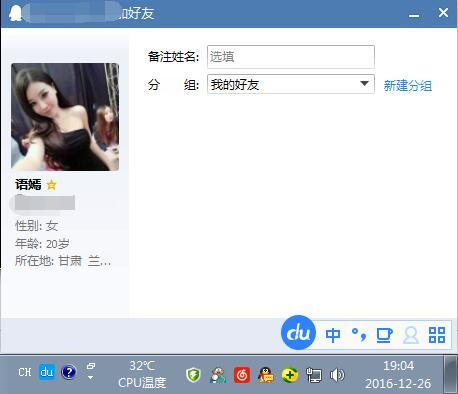This screenshot has width=458, height=394.
Task: Click the QQ penguin tray icon
Action: [266, 375]
